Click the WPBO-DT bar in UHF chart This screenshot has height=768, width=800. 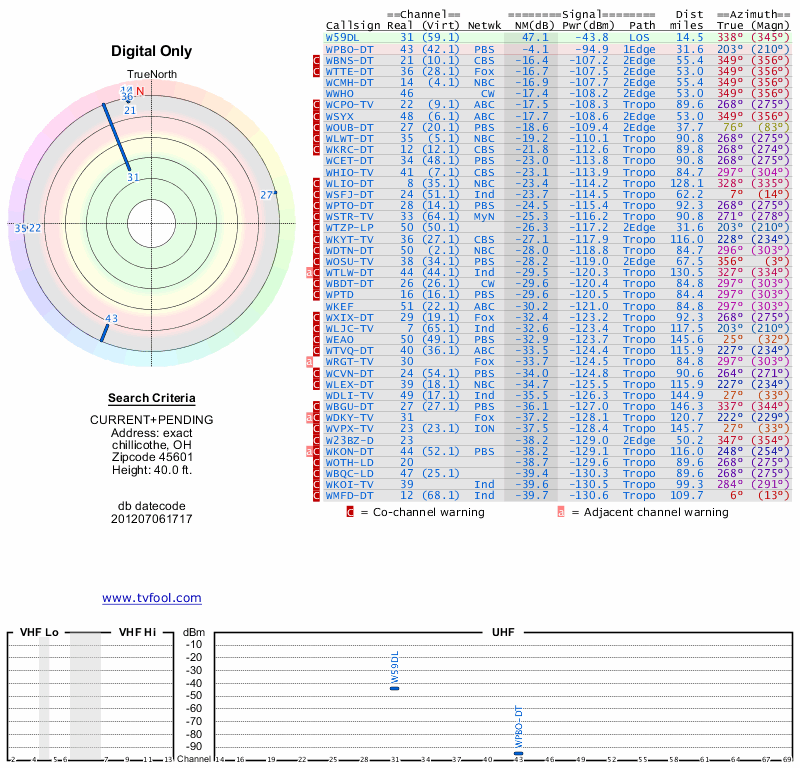(x=518, y=753)
